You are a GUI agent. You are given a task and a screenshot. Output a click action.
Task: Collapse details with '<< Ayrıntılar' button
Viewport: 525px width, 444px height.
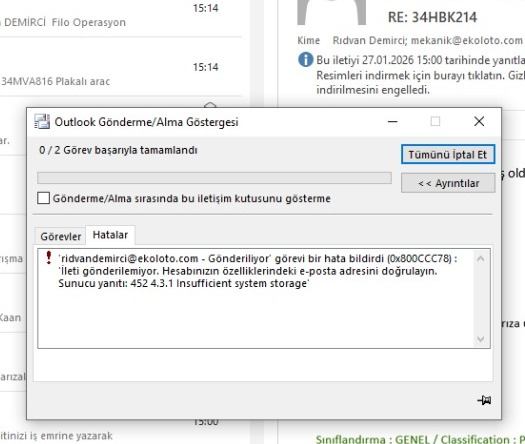pyautogui.click(x=448, y=183)
